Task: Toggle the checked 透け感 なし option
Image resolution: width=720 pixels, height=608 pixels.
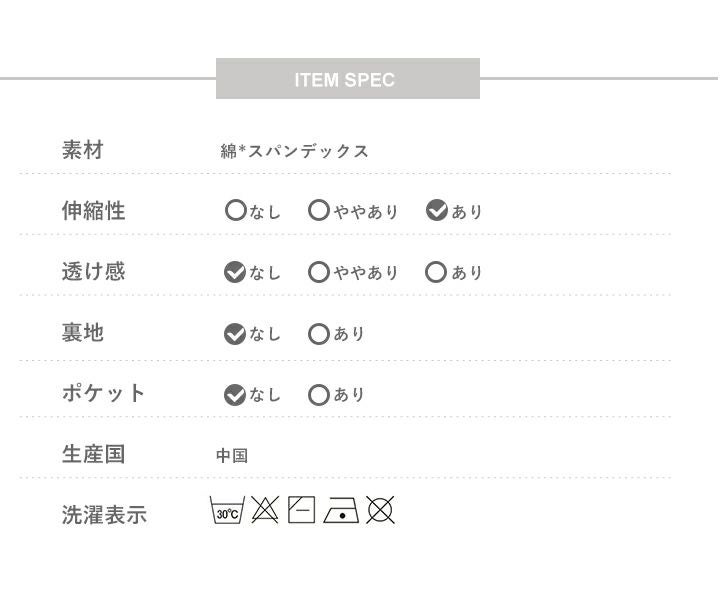Action: 235,272
